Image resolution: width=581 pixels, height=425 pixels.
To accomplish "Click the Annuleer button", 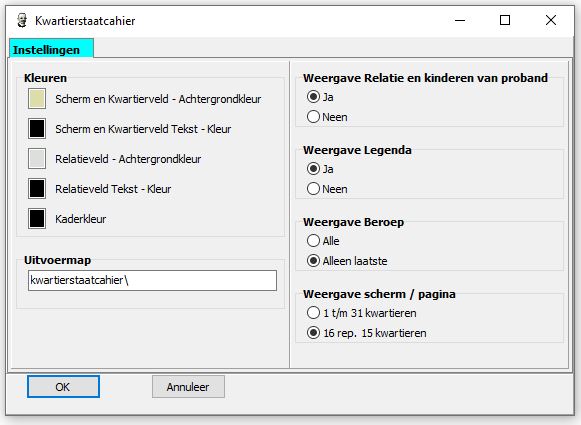I will 188,386.
